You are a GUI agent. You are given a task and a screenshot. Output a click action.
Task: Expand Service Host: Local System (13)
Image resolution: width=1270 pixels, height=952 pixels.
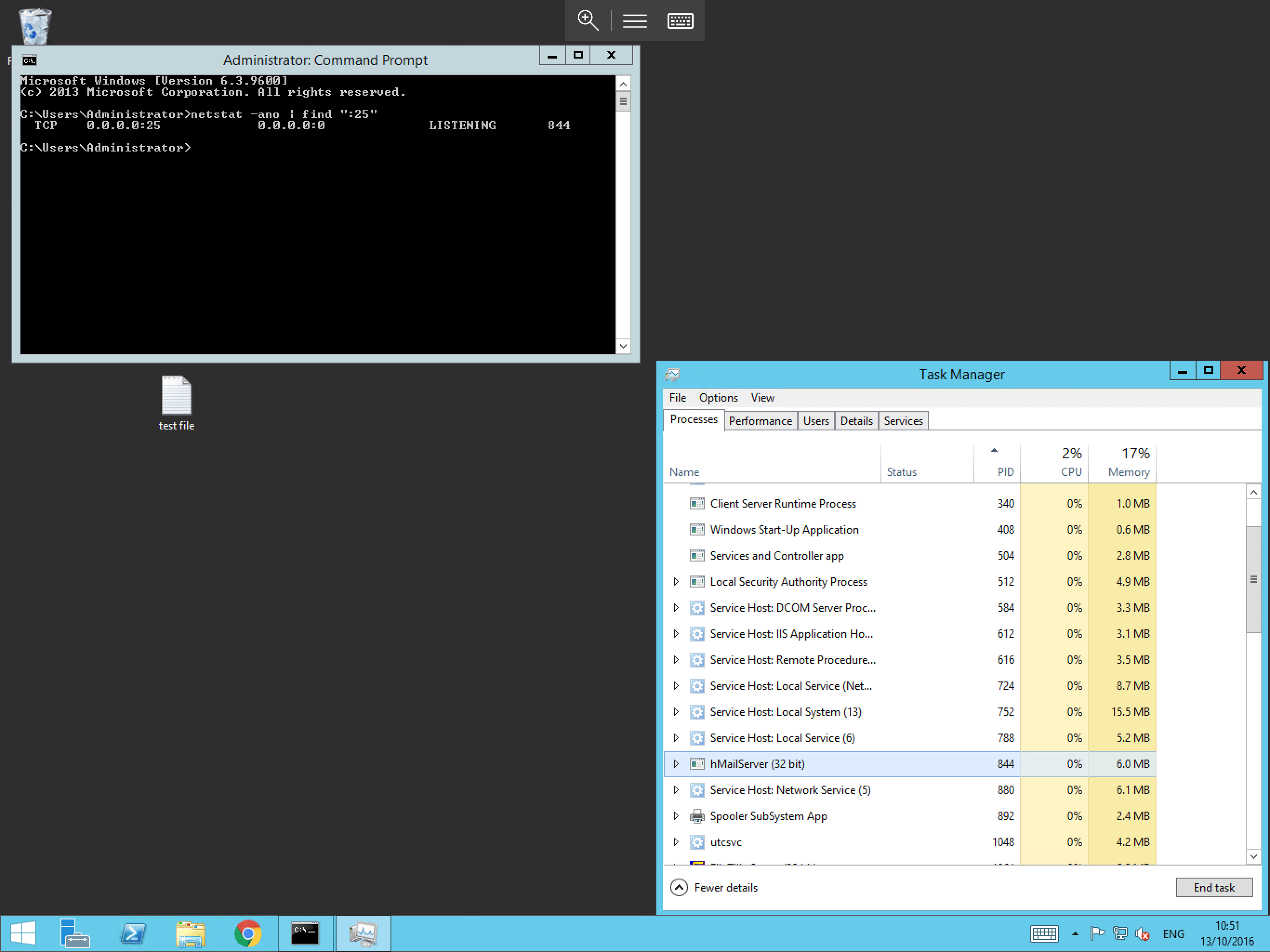[x=676, y=712]
